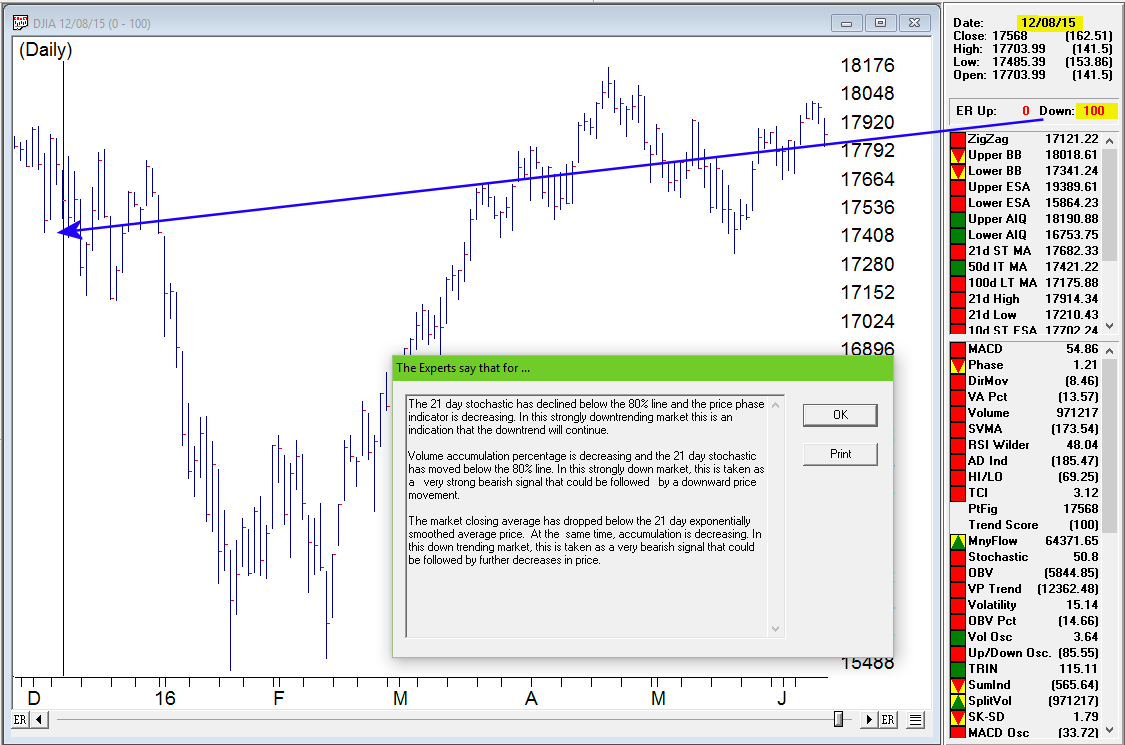This screenshot has width=1125, height=745.
Task: Click the (Daily) chart period label
Action: coord(45,50)
